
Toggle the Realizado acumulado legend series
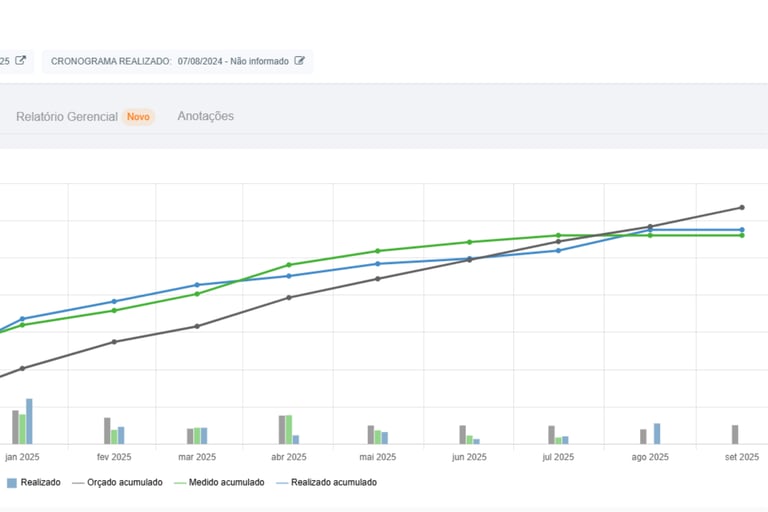[326, 483]
